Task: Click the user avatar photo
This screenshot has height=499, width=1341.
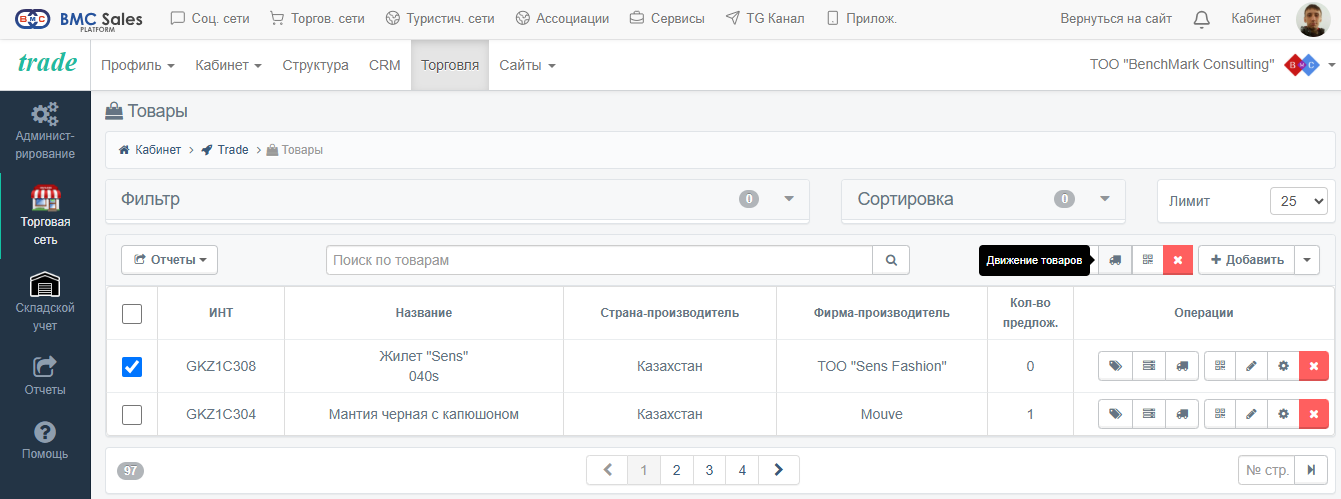Action: click(1312, 19)
